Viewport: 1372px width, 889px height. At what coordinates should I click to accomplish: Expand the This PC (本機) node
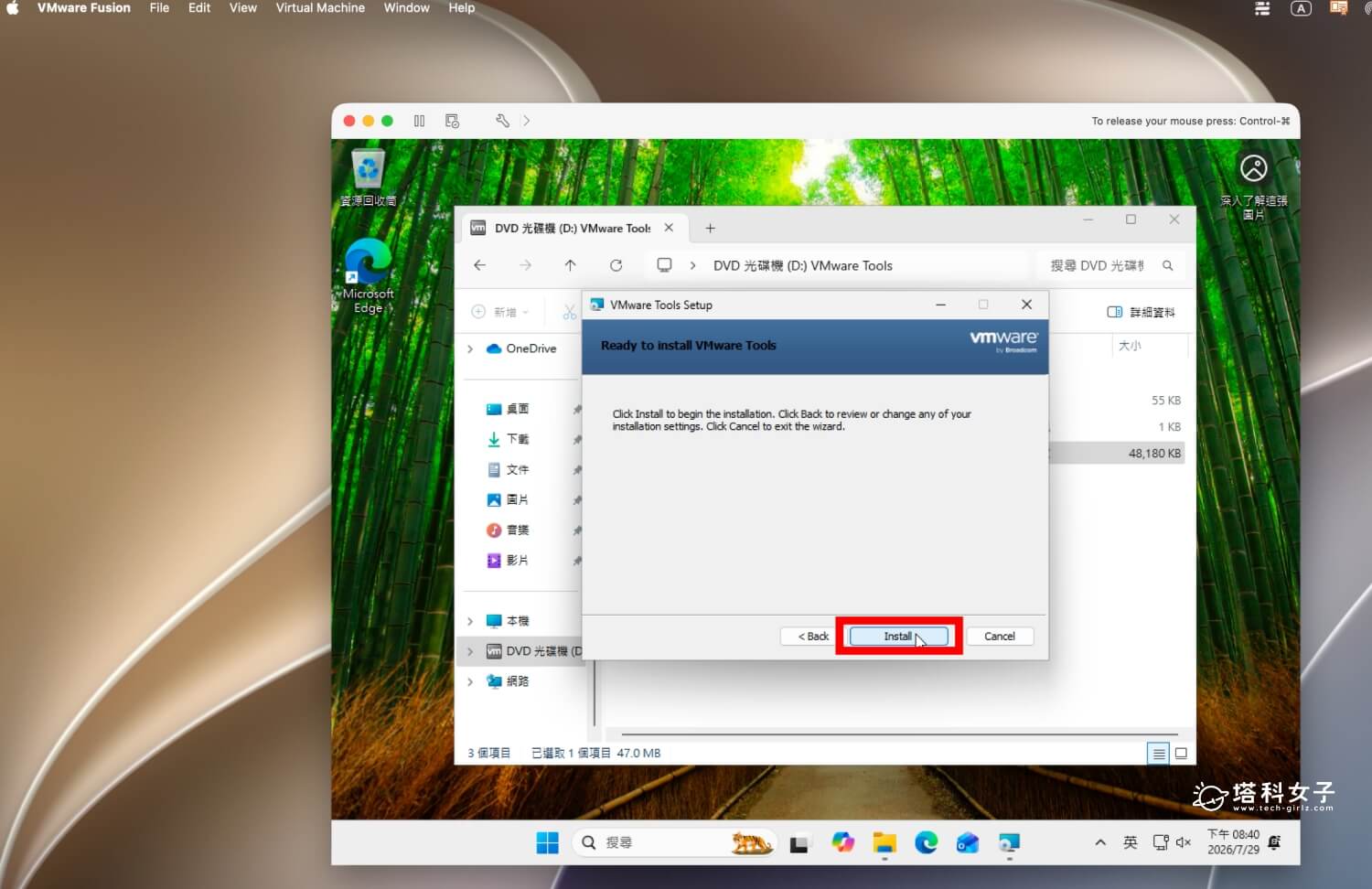(x=470, y=621)
